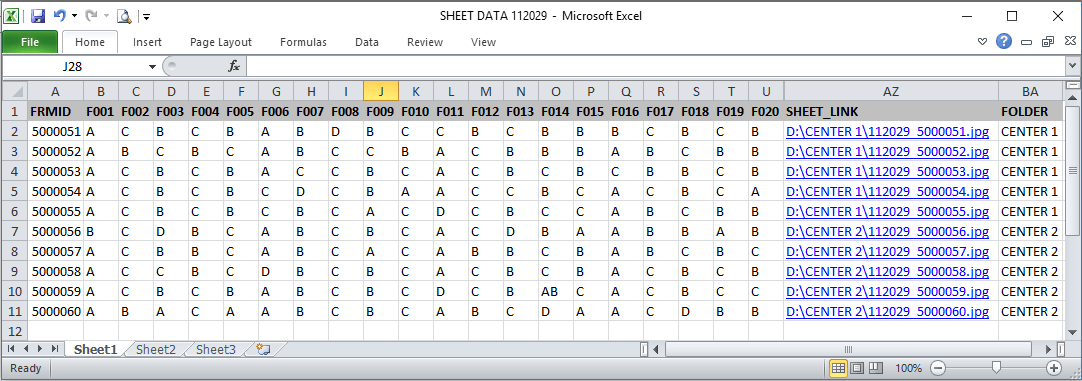Select the SHEET_LINK header cell
The height and width of the screenshot is (381, 1082).
[x=891, y=111]
